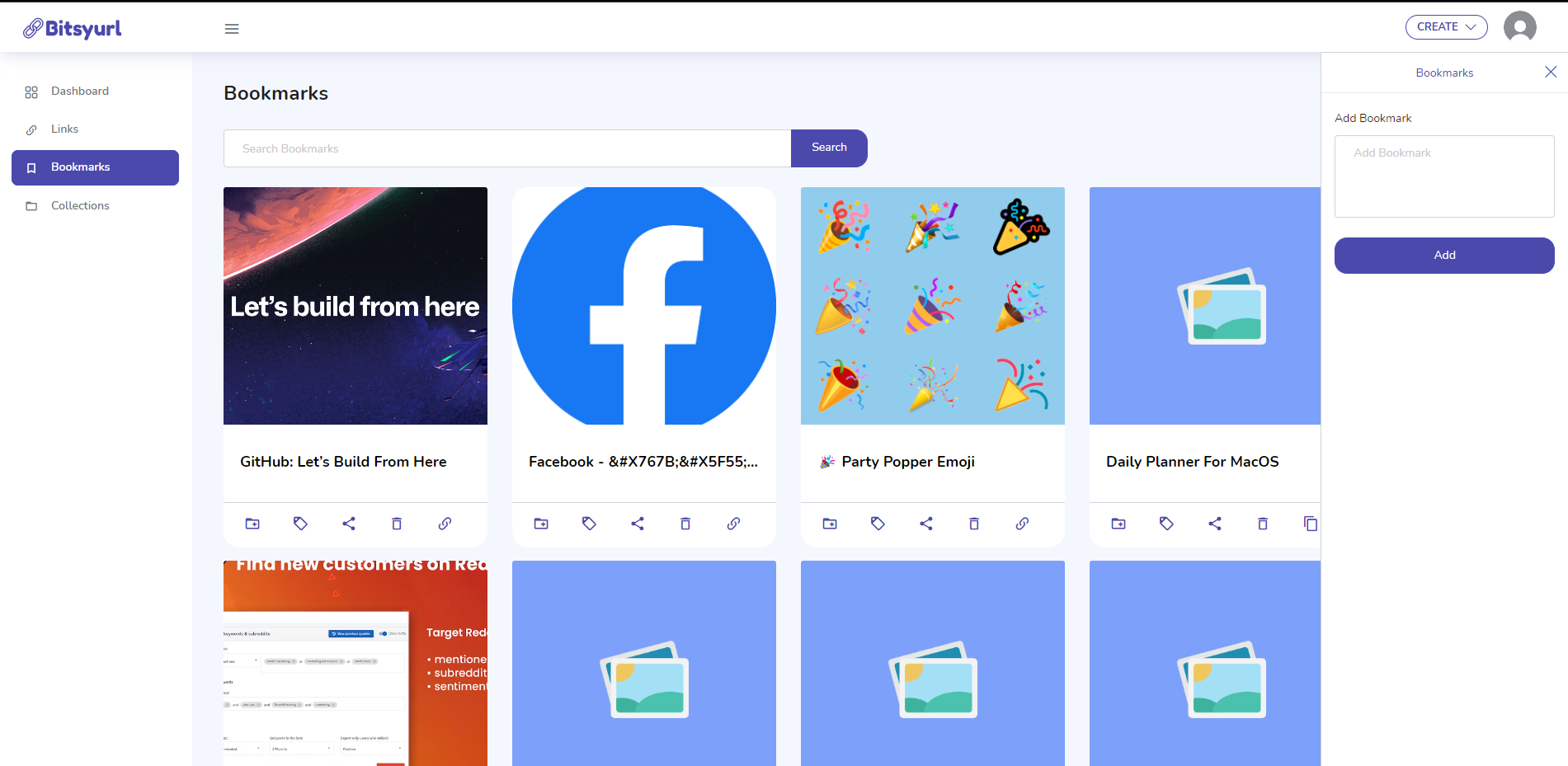Open the Facebook logo thumbnail
This screenshot has height=766, width=1568.
(644, 306)
